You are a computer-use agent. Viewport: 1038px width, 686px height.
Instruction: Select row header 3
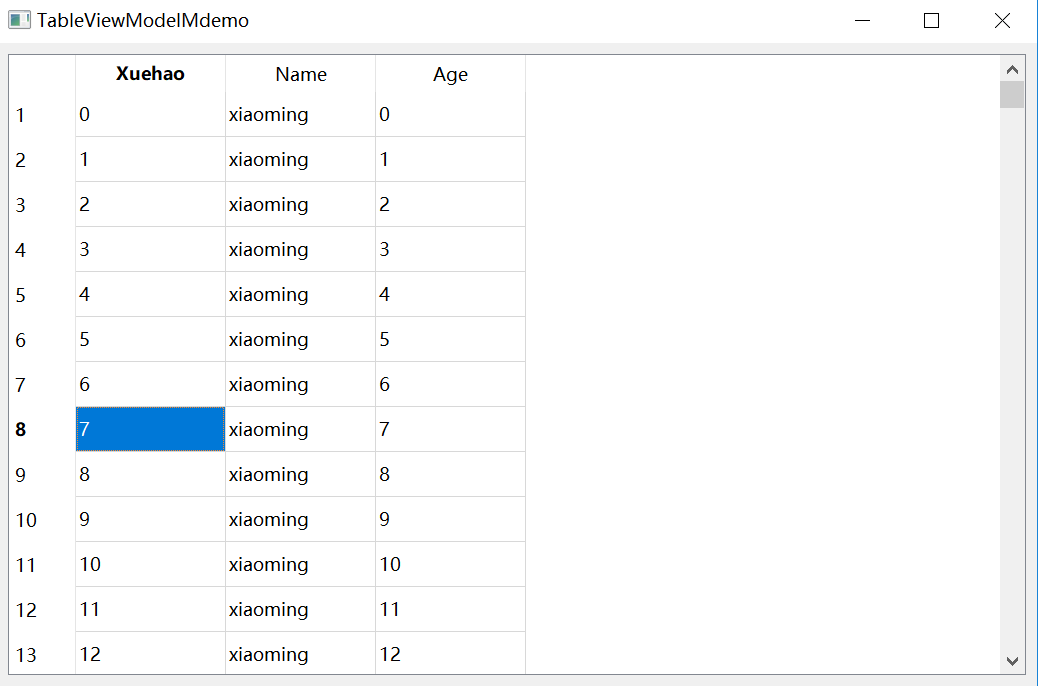[x=42, y=205]
